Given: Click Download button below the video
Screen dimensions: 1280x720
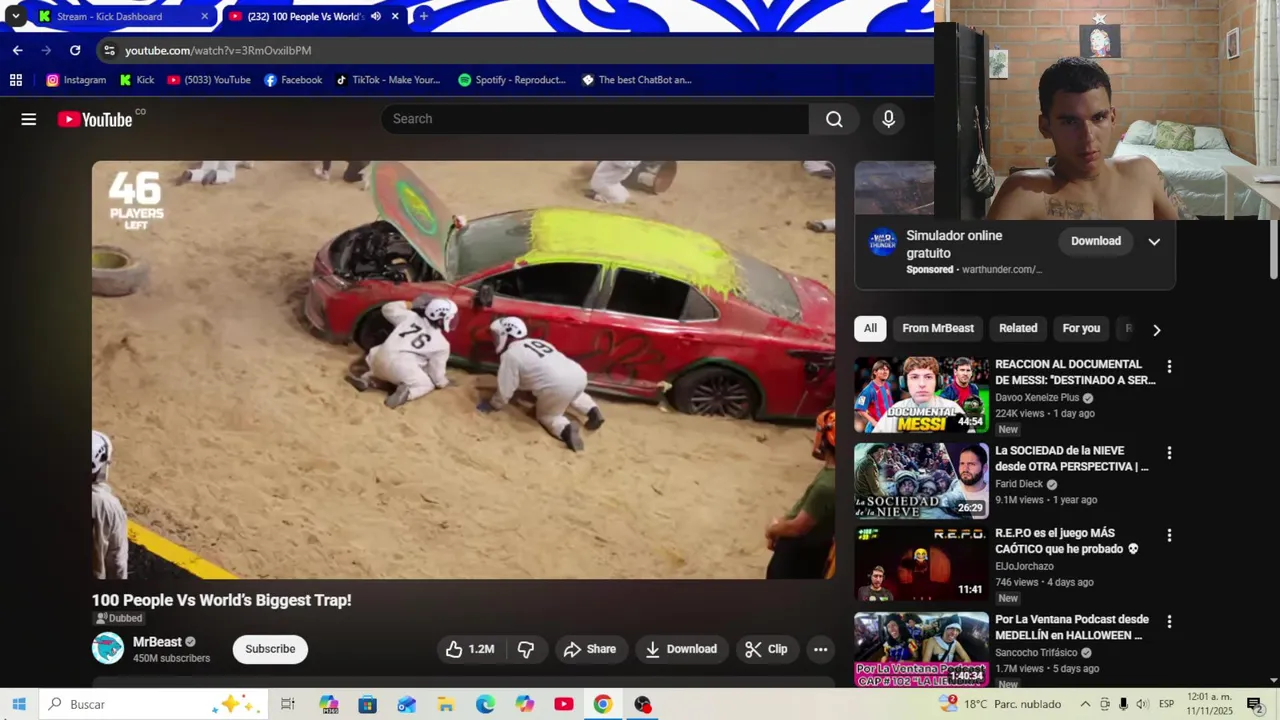Looking at the screenshot, I should (x=681, y=649).
